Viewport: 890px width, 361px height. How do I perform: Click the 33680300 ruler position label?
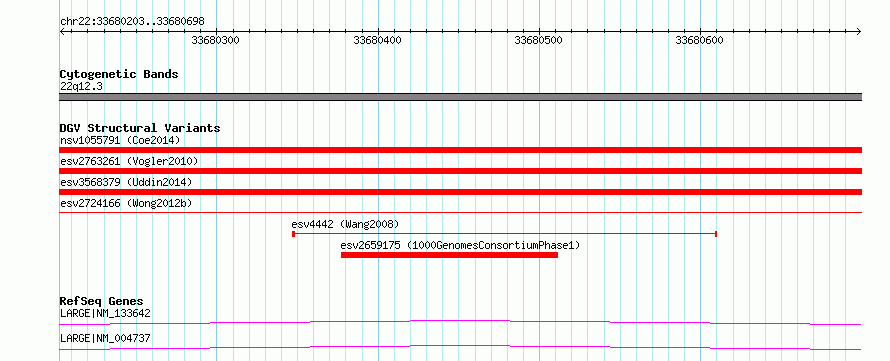[216, 40]
